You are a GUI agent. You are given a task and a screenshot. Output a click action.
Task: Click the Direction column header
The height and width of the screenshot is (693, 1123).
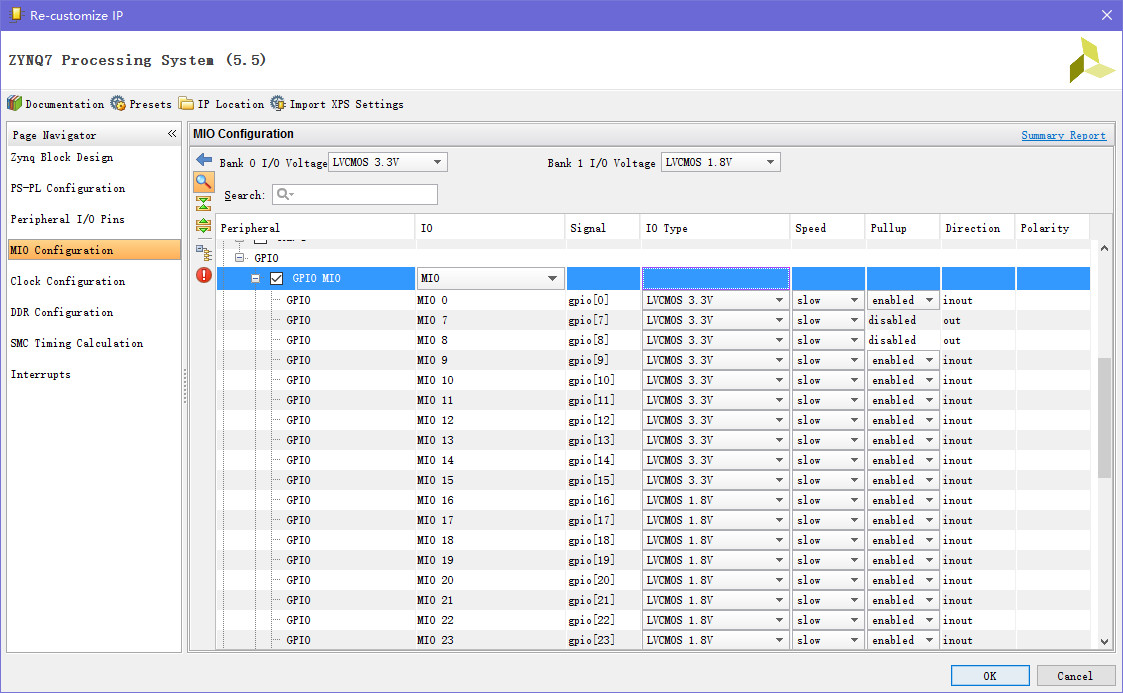click(x=977, y=228)
